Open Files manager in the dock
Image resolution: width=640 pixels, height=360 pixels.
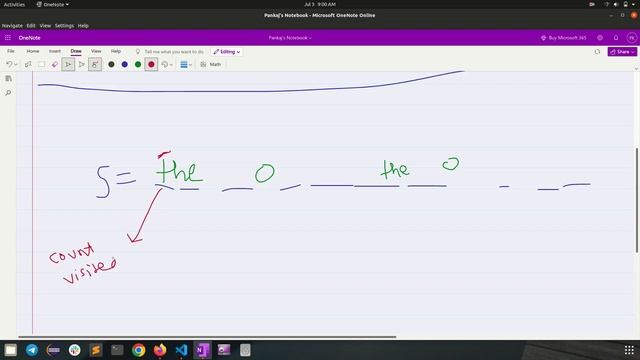tap(11, 350)
